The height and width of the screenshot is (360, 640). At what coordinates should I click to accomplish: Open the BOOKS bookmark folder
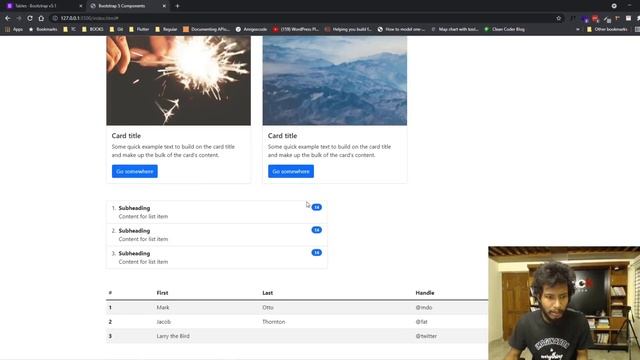coord(93,29)
